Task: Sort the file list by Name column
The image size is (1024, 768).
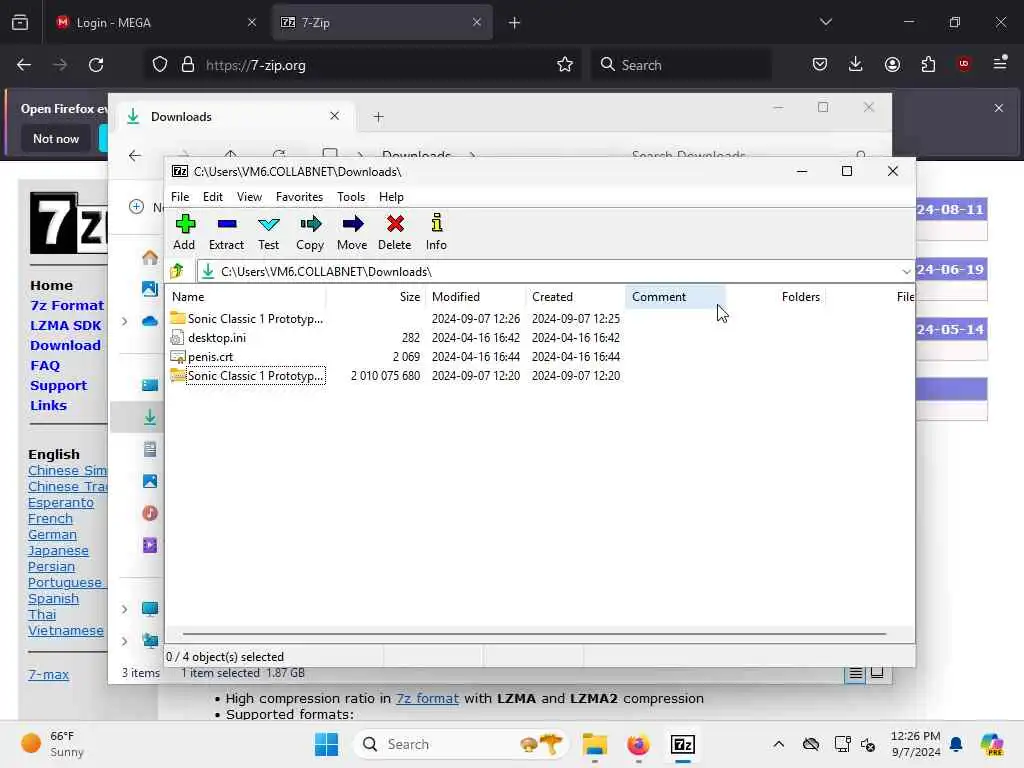Action: click(x=246, y=296)
